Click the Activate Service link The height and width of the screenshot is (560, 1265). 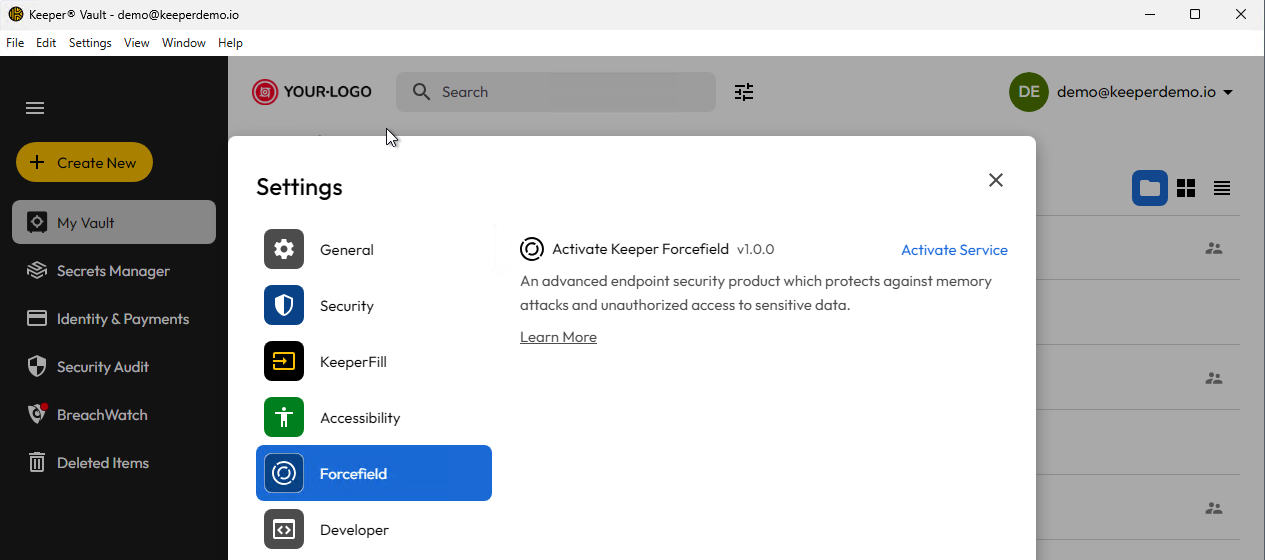pyautogui.click(x=954, y=250)
